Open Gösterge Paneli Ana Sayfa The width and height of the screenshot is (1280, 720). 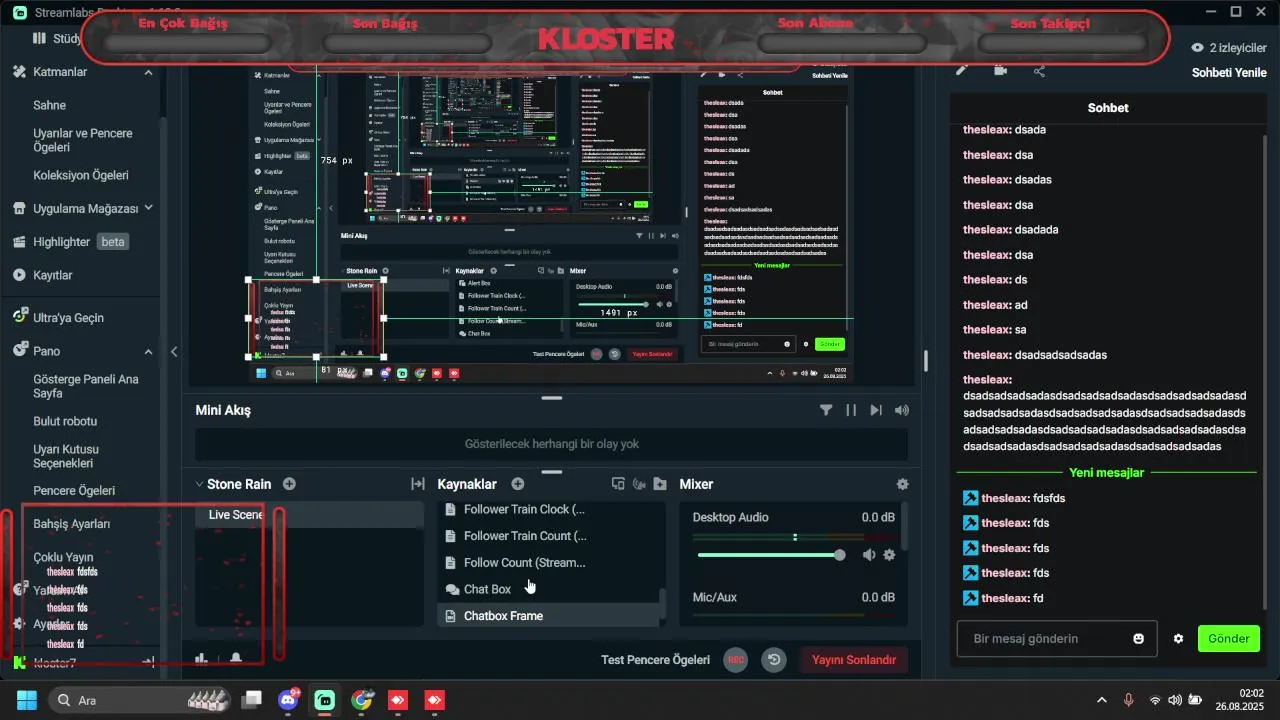point(86,386)
